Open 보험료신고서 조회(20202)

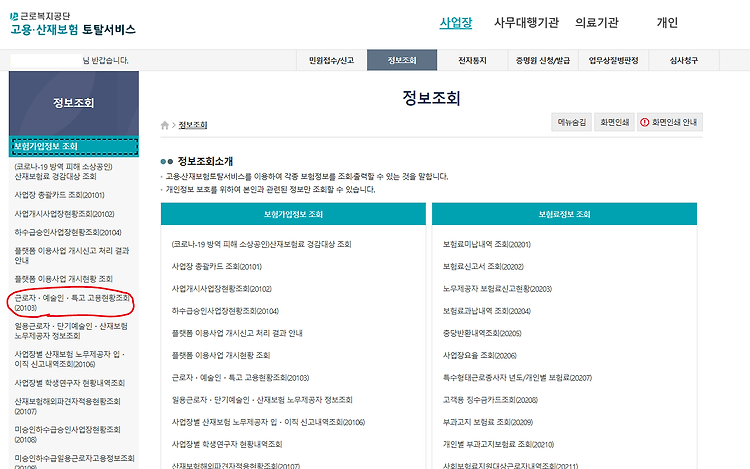coord(483,267)
